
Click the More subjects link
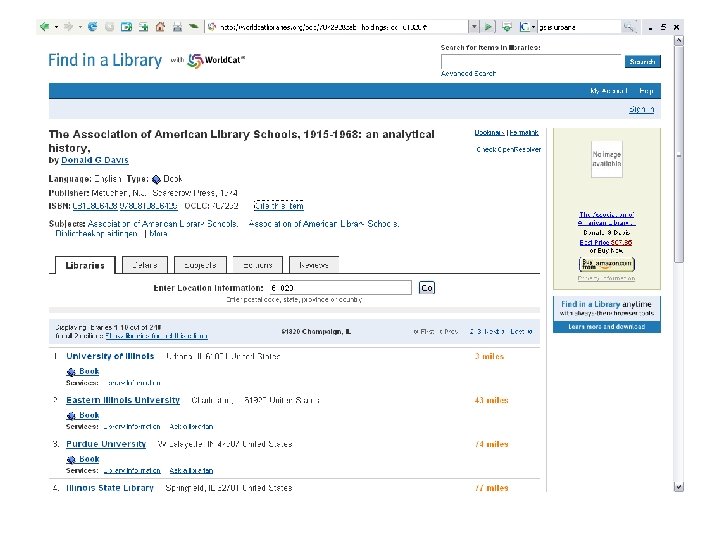(158, 234)
